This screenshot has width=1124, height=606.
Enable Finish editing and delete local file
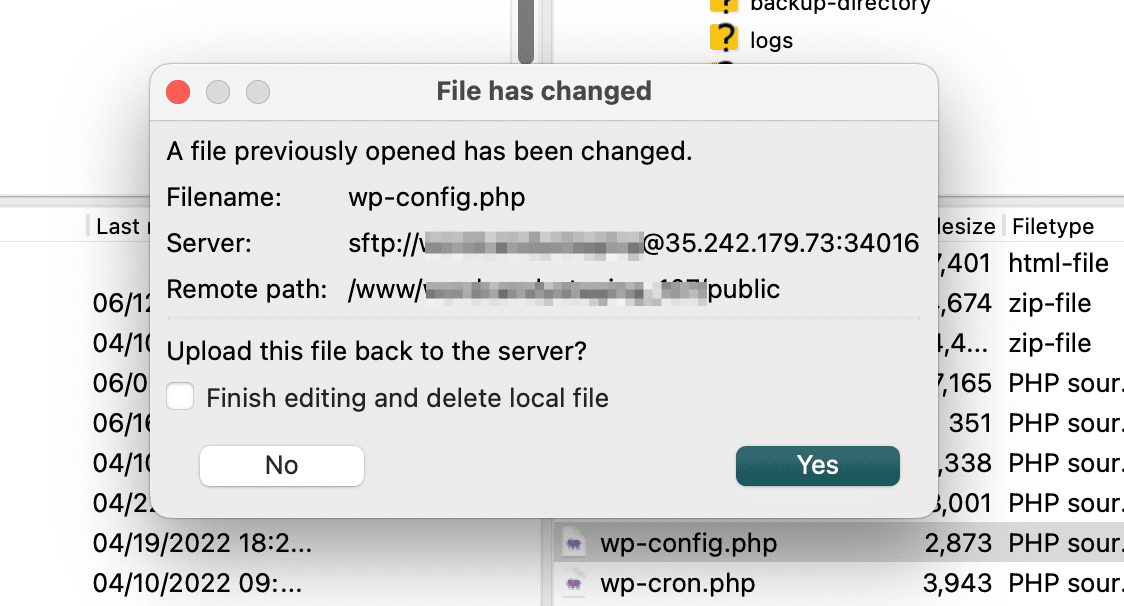[x=181, y=398]
